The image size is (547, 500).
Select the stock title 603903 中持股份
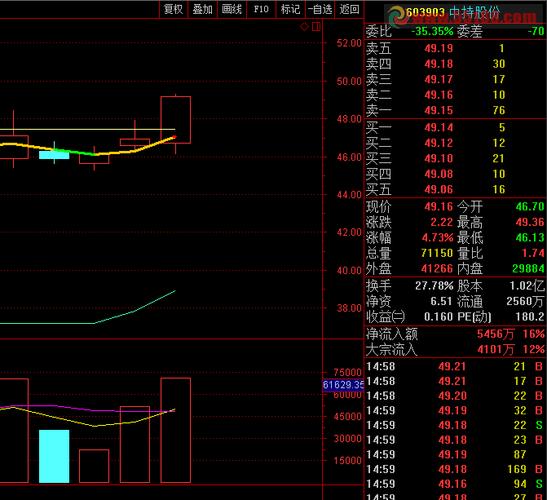click(x=452, y=13)
